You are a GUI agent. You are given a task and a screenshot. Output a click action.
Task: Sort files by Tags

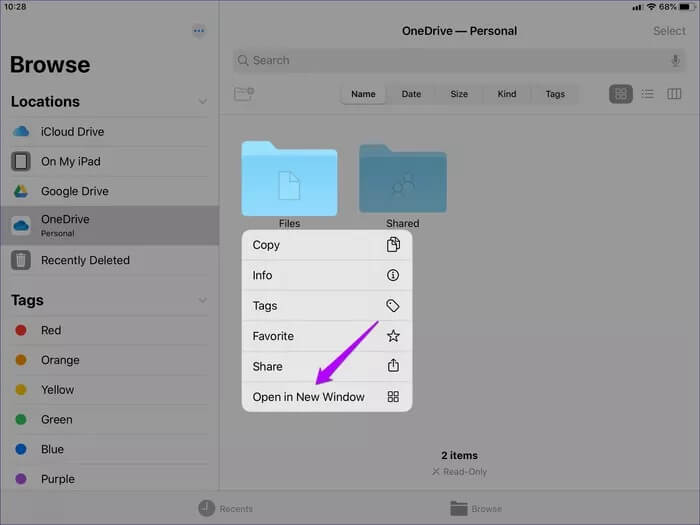(x=555, y=94)
